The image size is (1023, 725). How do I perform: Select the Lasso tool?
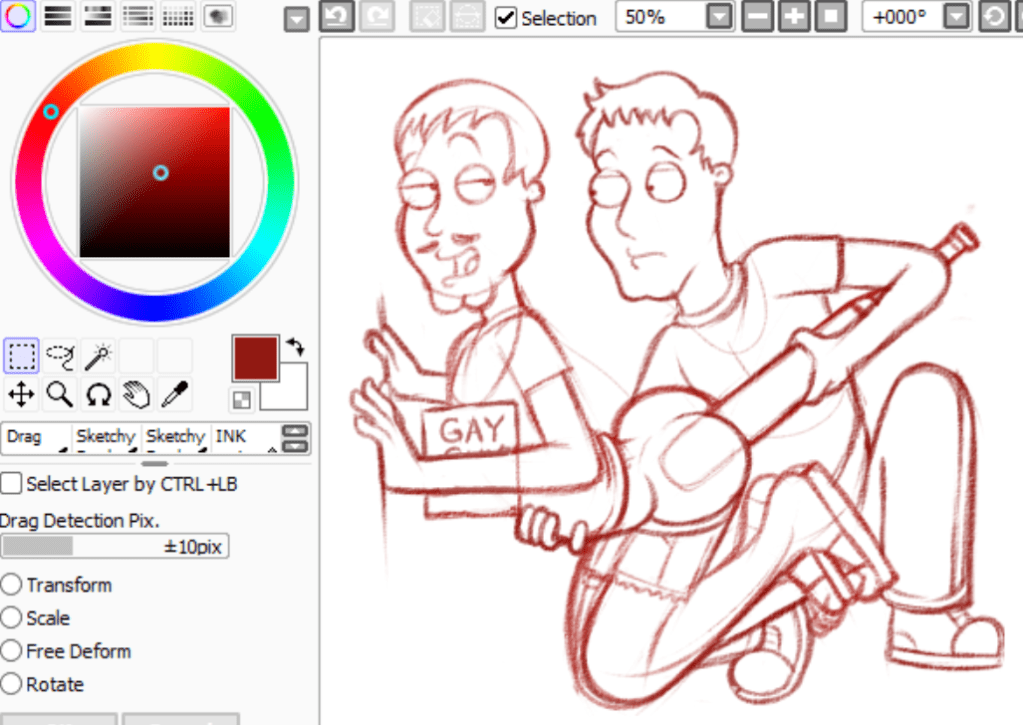[60, 355]
